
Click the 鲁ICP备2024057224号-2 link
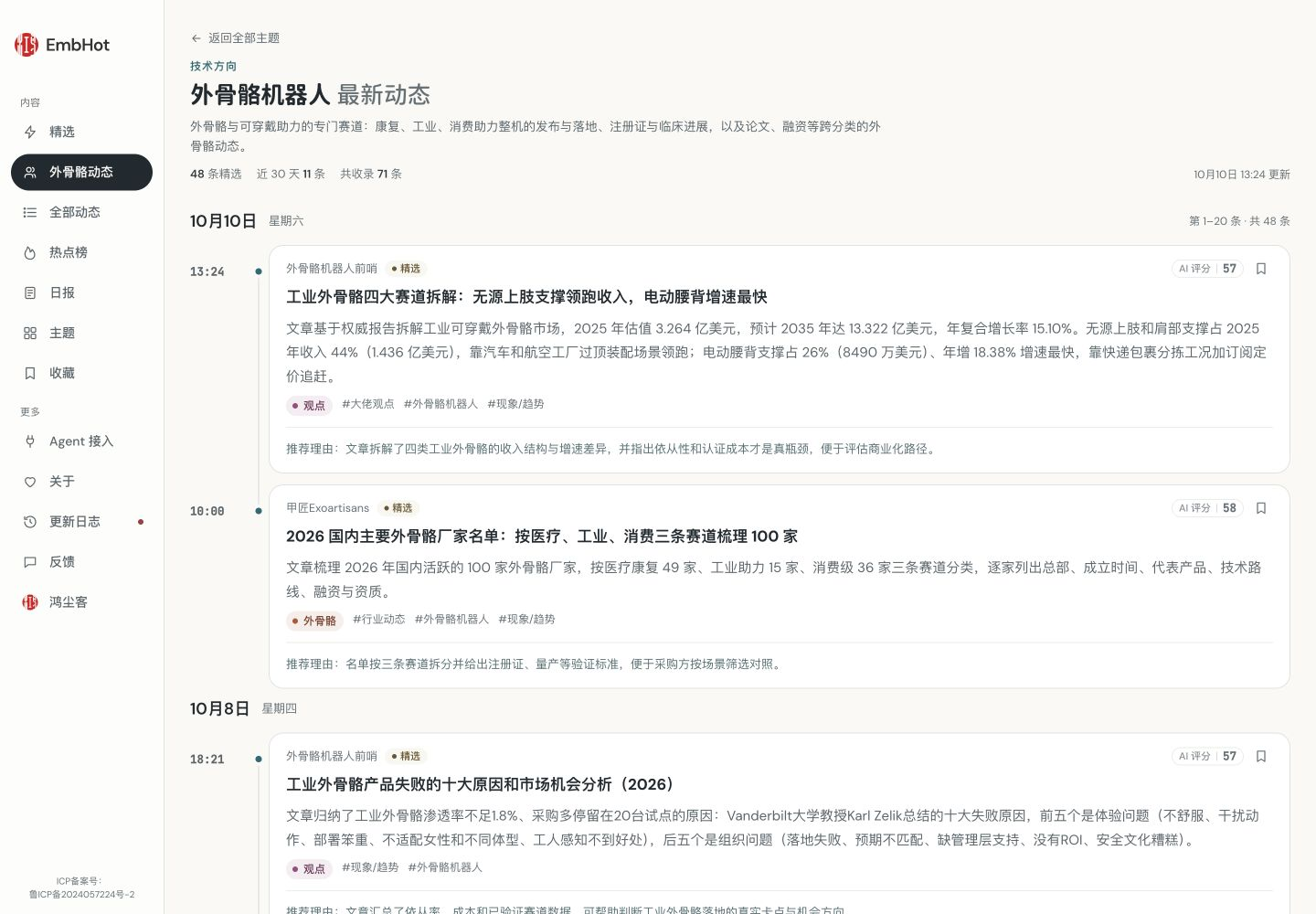click(x=81, y=895)
